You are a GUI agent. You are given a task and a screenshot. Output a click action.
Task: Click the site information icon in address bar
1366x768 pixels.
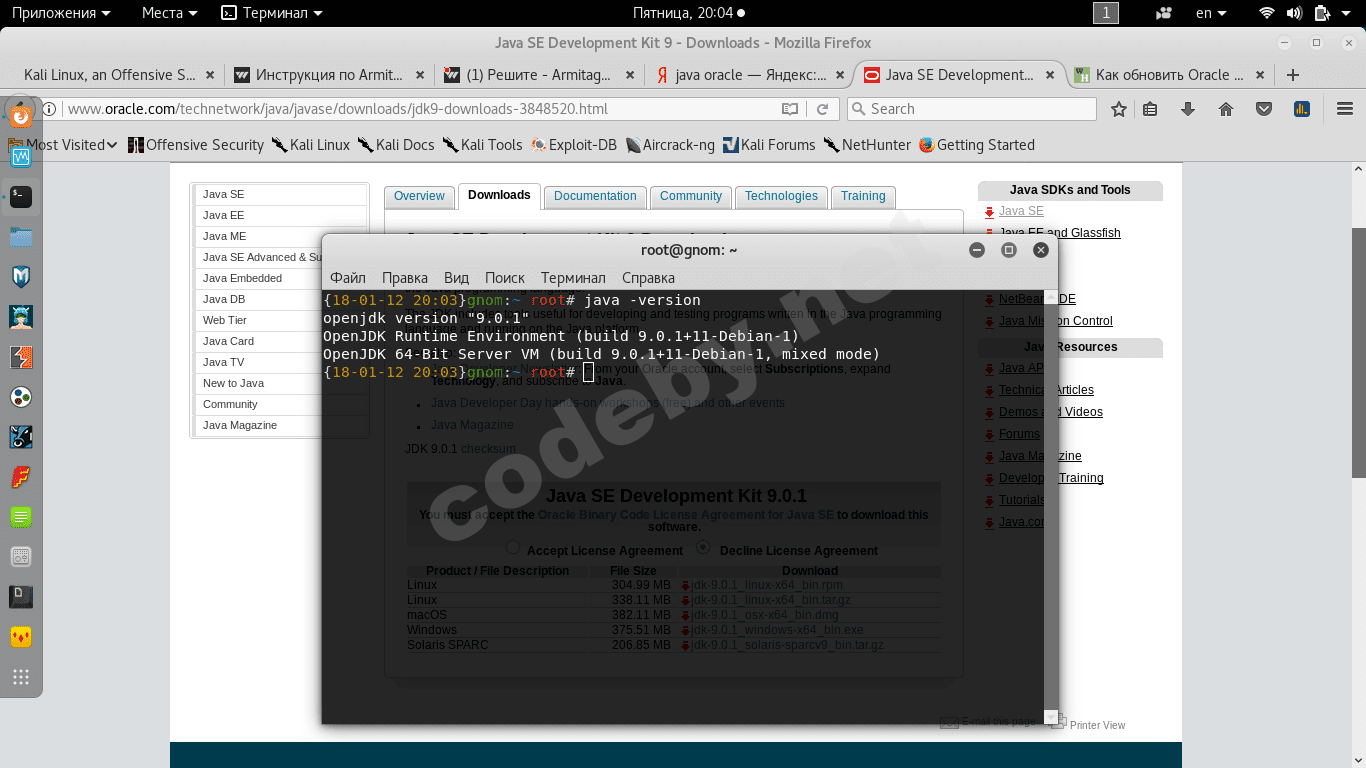[x=48, y=109]
